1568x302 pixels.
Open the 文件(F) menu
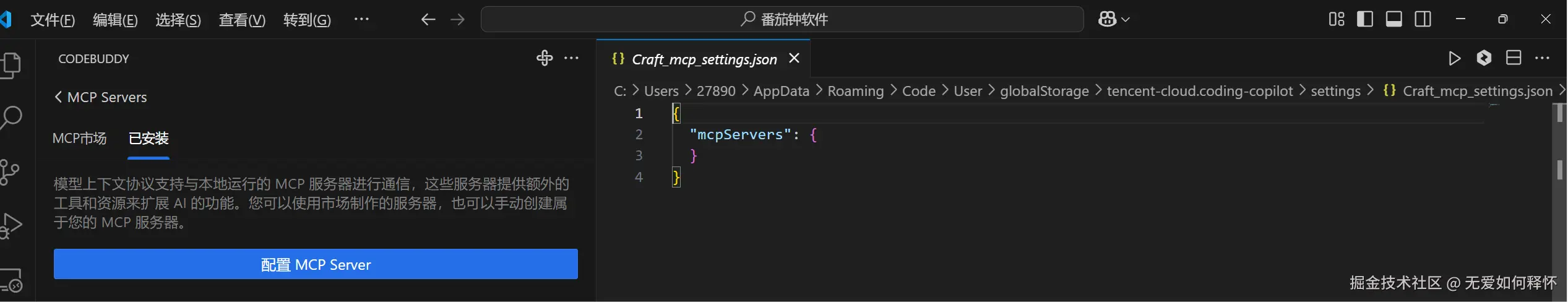[53, 20]
